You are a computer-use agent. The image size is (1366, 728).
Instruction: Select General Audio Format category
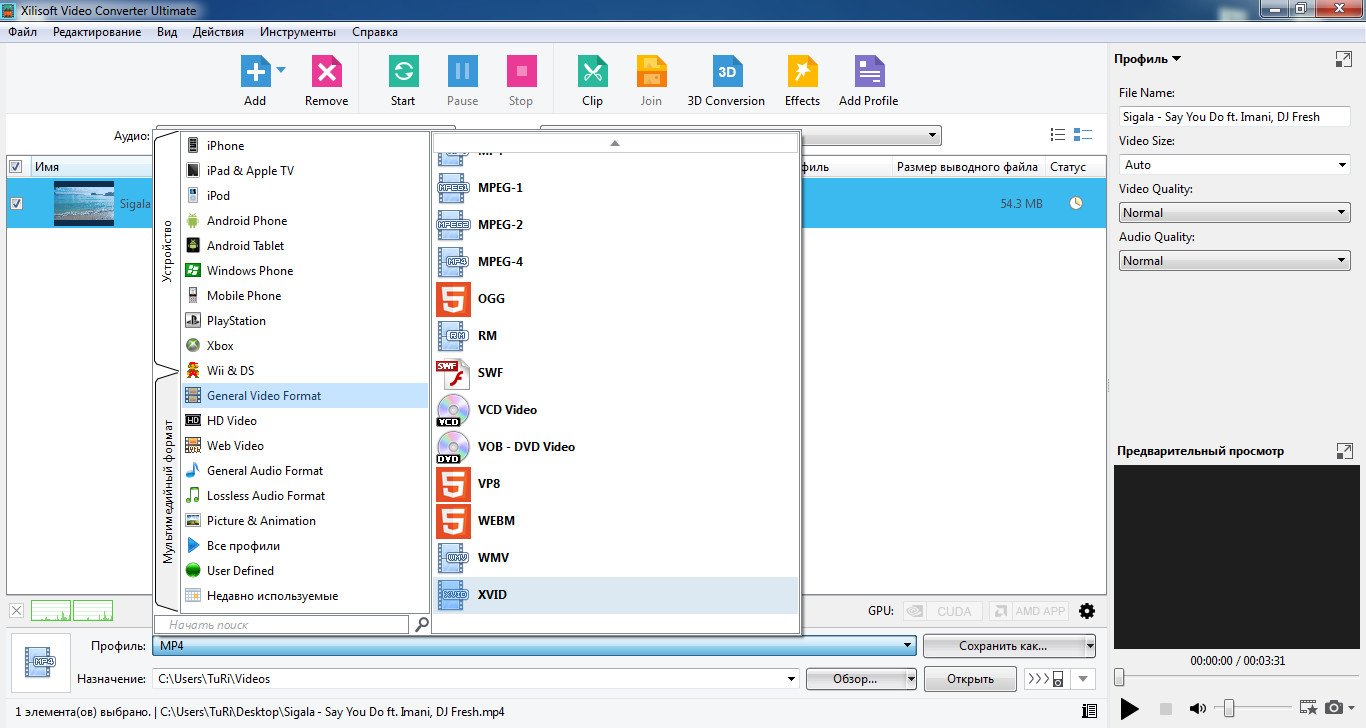[265, 471]
